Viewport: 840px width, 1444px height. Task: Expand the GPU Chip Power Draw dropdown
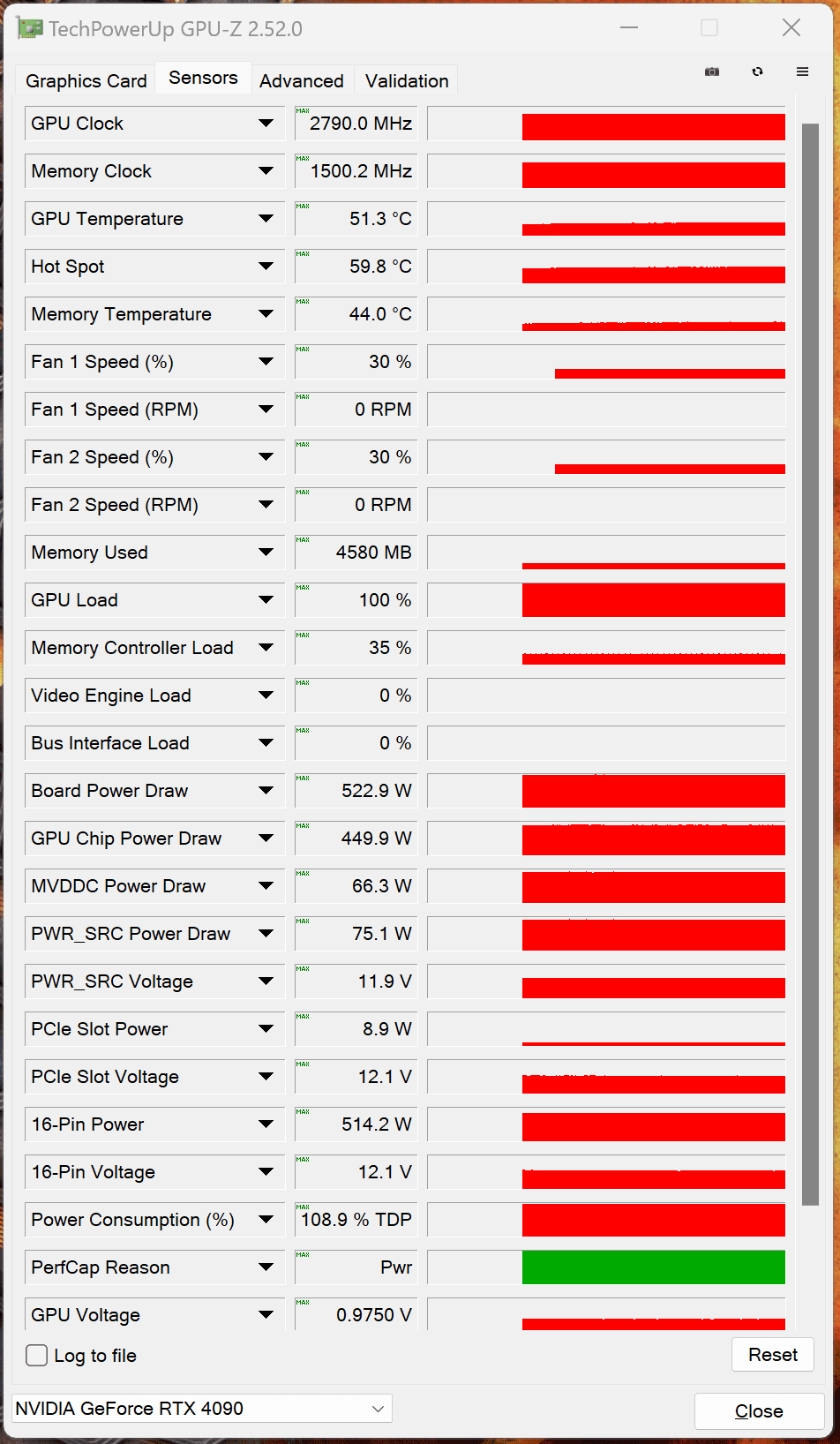tap(266, 839)
